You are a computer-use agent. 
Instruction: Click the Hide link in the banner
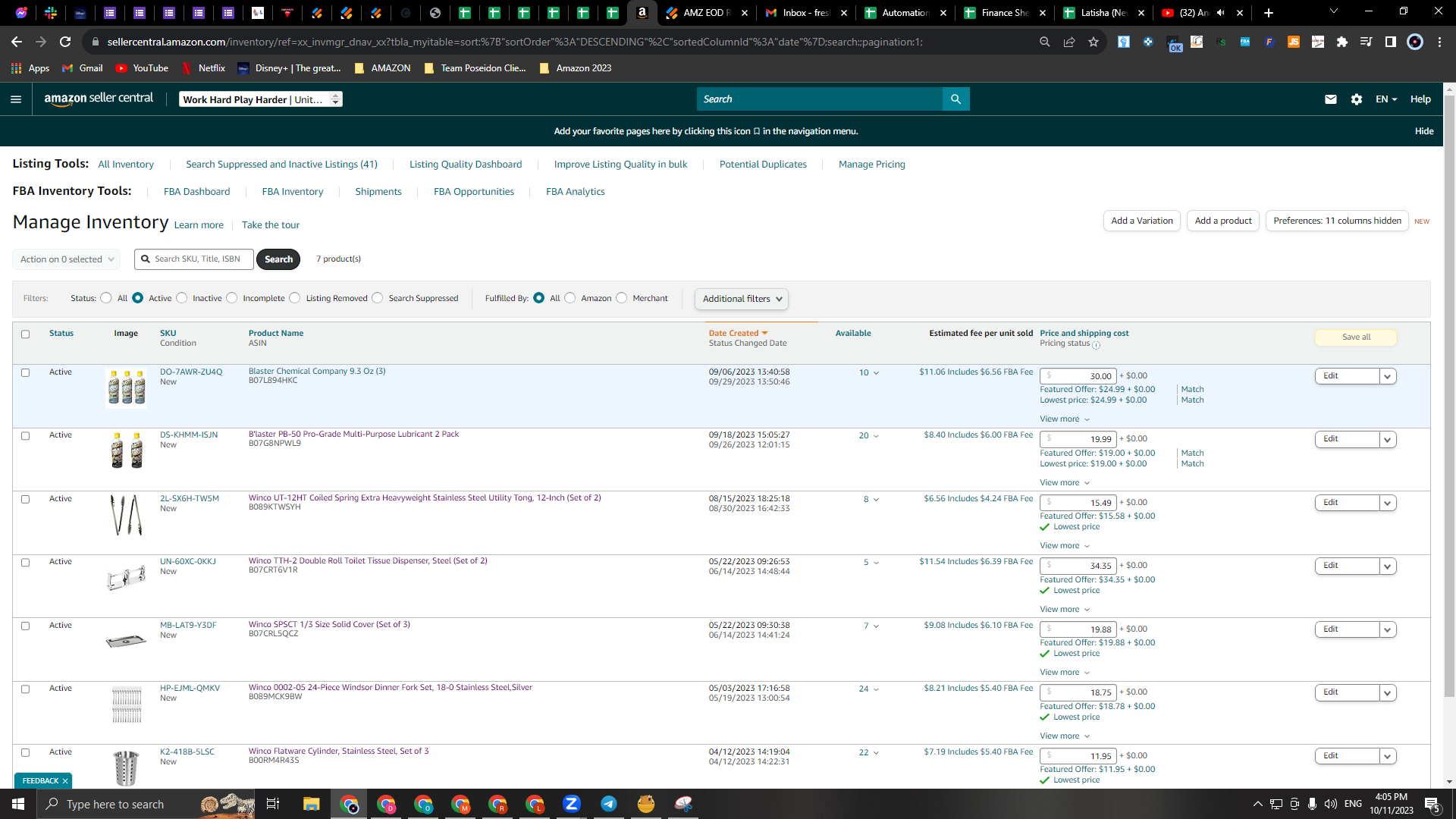tap(1424, 131)
